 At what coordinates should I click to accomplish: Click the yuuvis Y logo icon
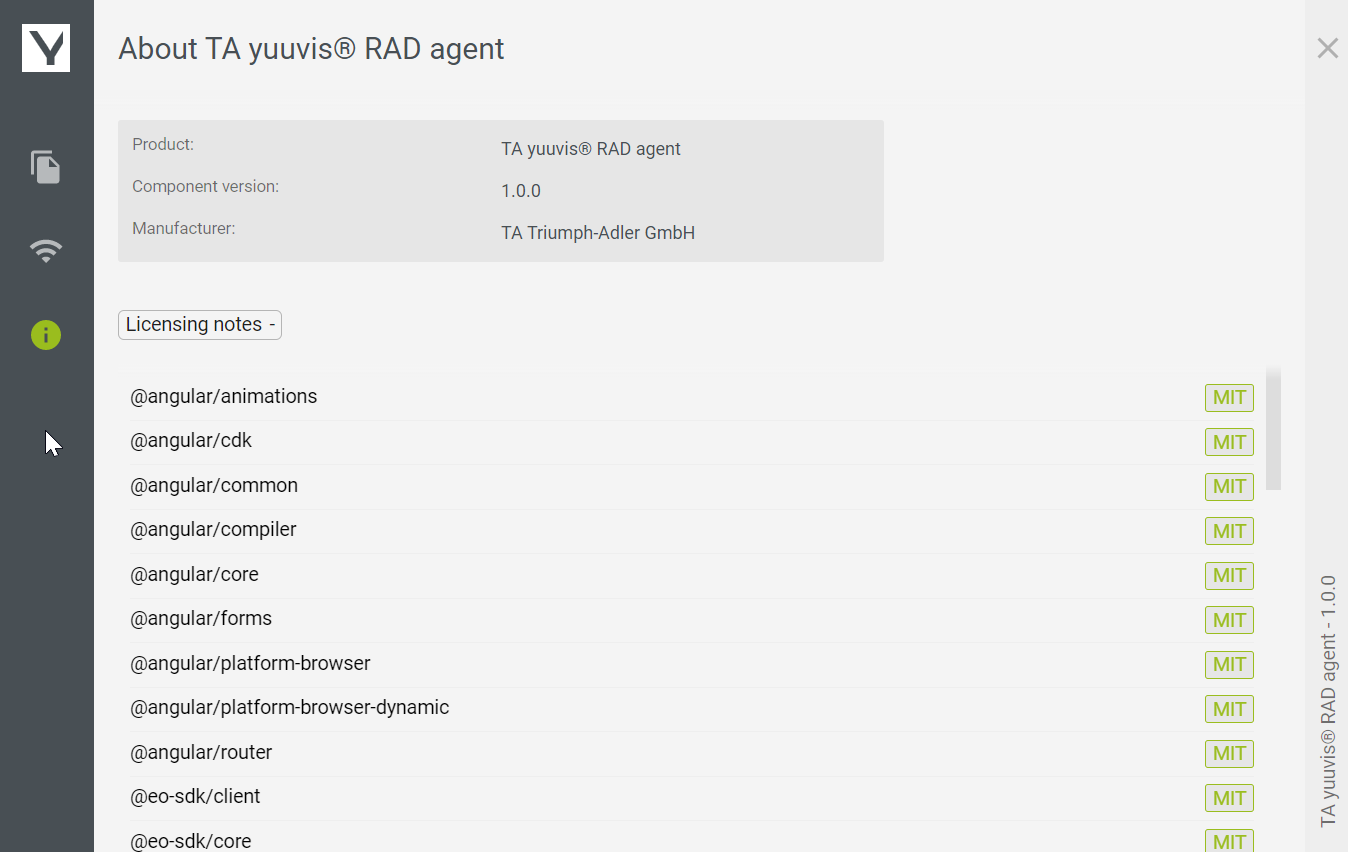[x=46, y=48]
